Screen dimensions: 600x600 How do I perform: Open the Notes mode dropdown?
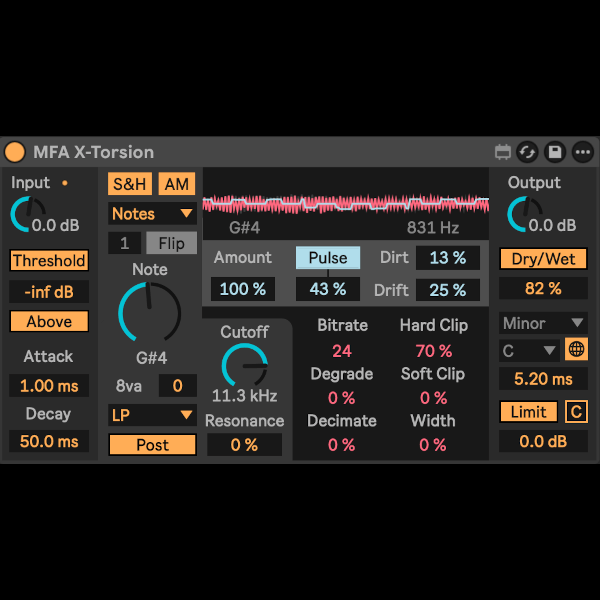[x=152, y=213]
